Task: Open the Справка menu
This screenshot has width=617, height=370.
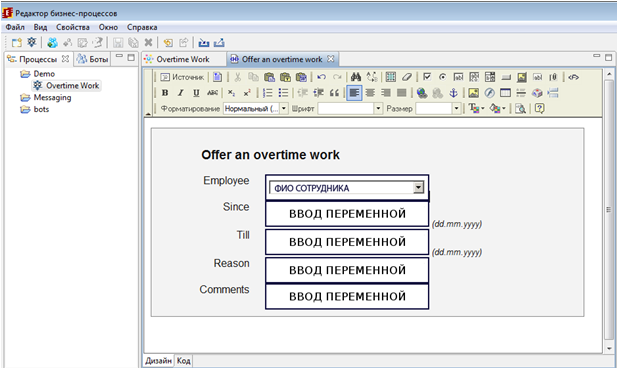Action: pyautogui.click(x=142, y=27)
